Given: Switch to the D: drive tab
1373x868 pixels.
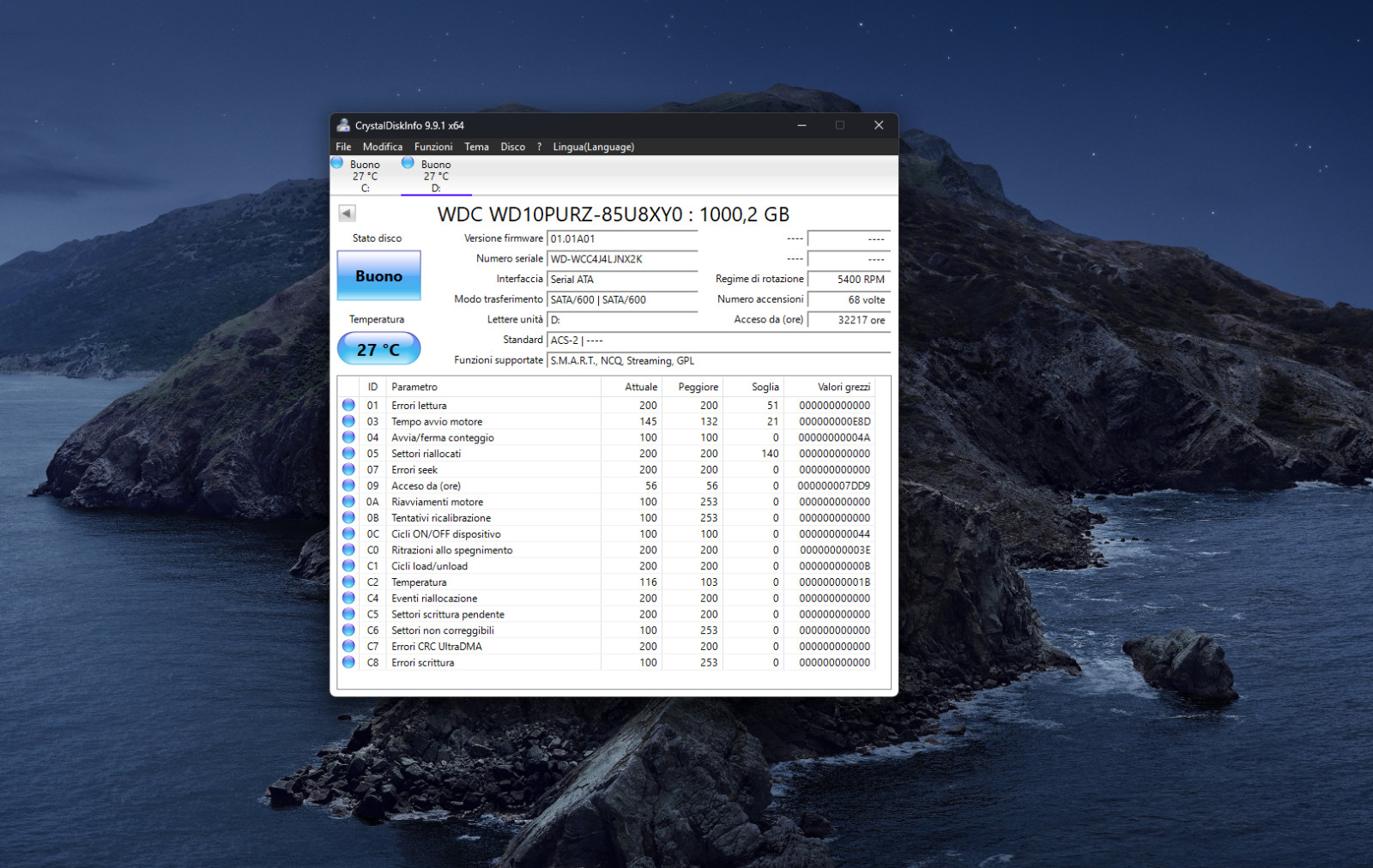Looking at the screenshot, I should 436,176.
